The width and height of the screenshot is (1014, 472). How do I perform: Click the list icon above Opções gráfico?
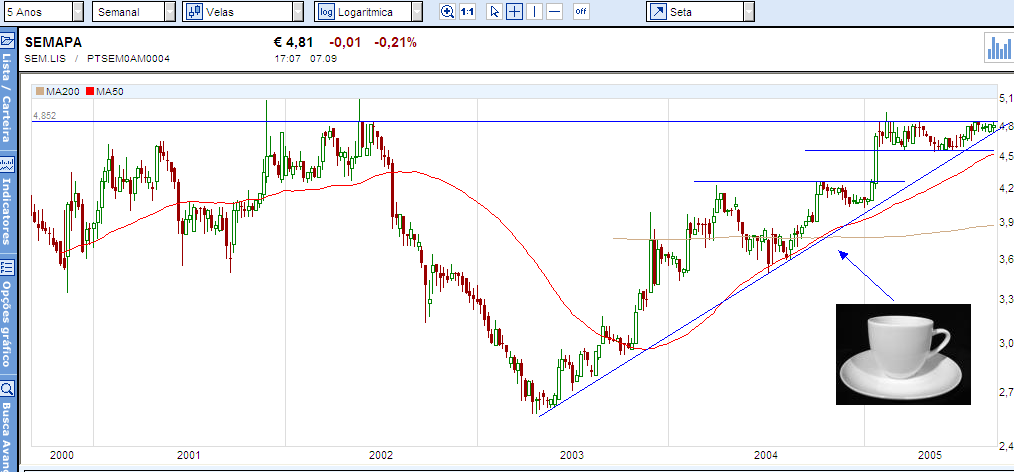point(7,266)
